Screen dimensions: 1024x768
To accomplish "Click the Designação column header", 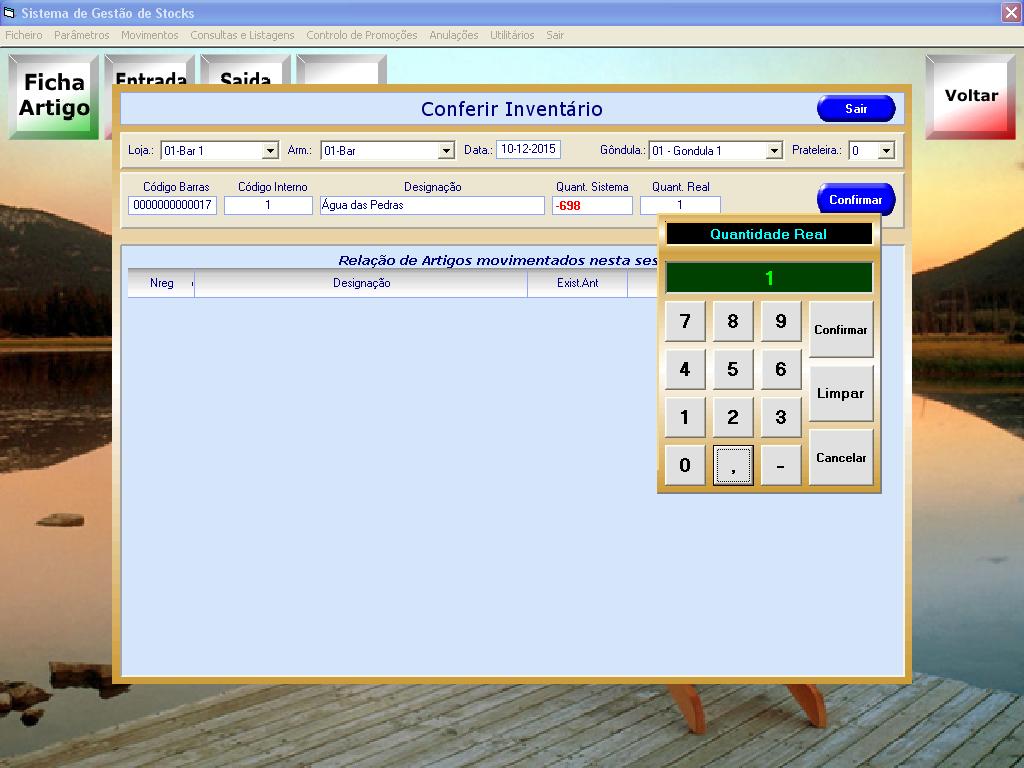I will 361,284.
